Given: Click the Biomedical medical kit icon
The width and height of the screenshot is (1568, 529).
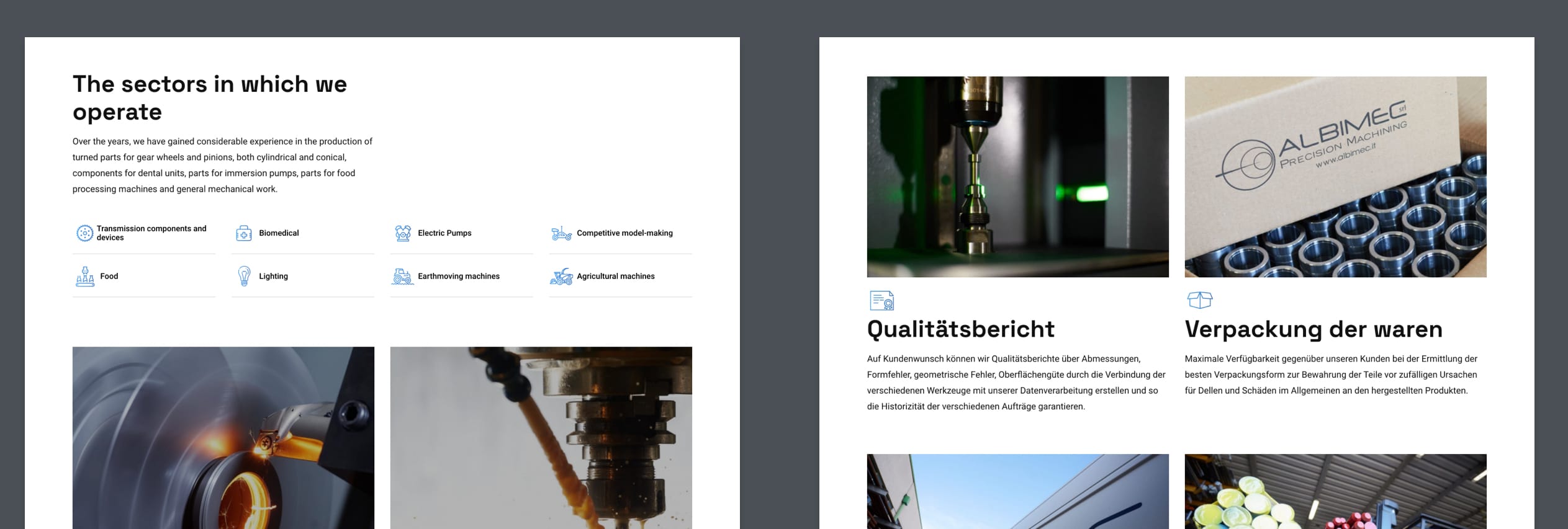Looking at the screenshot, I should point(244,233).
